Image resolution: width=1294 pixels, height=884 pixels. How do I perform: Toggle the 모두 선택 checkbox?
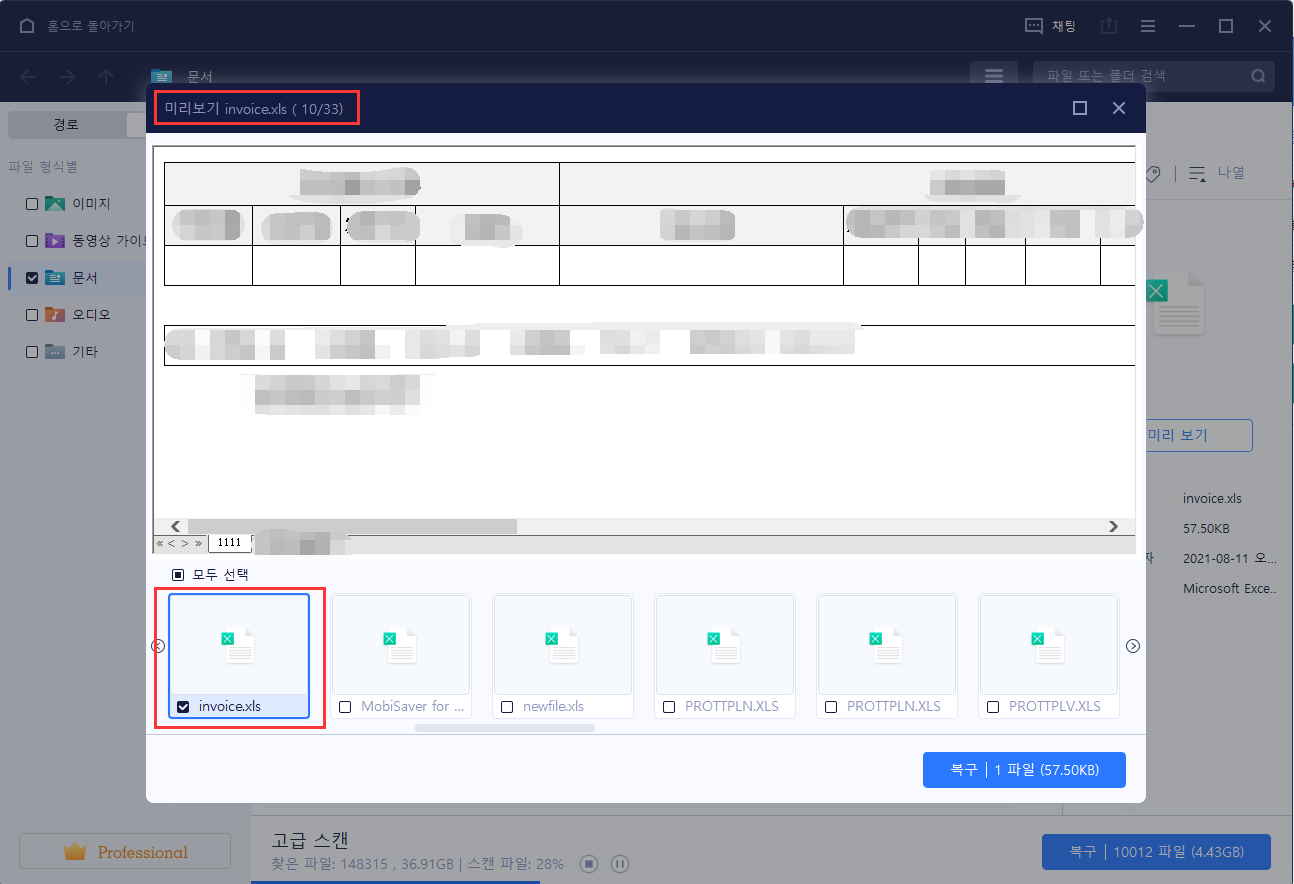[178, 575]
